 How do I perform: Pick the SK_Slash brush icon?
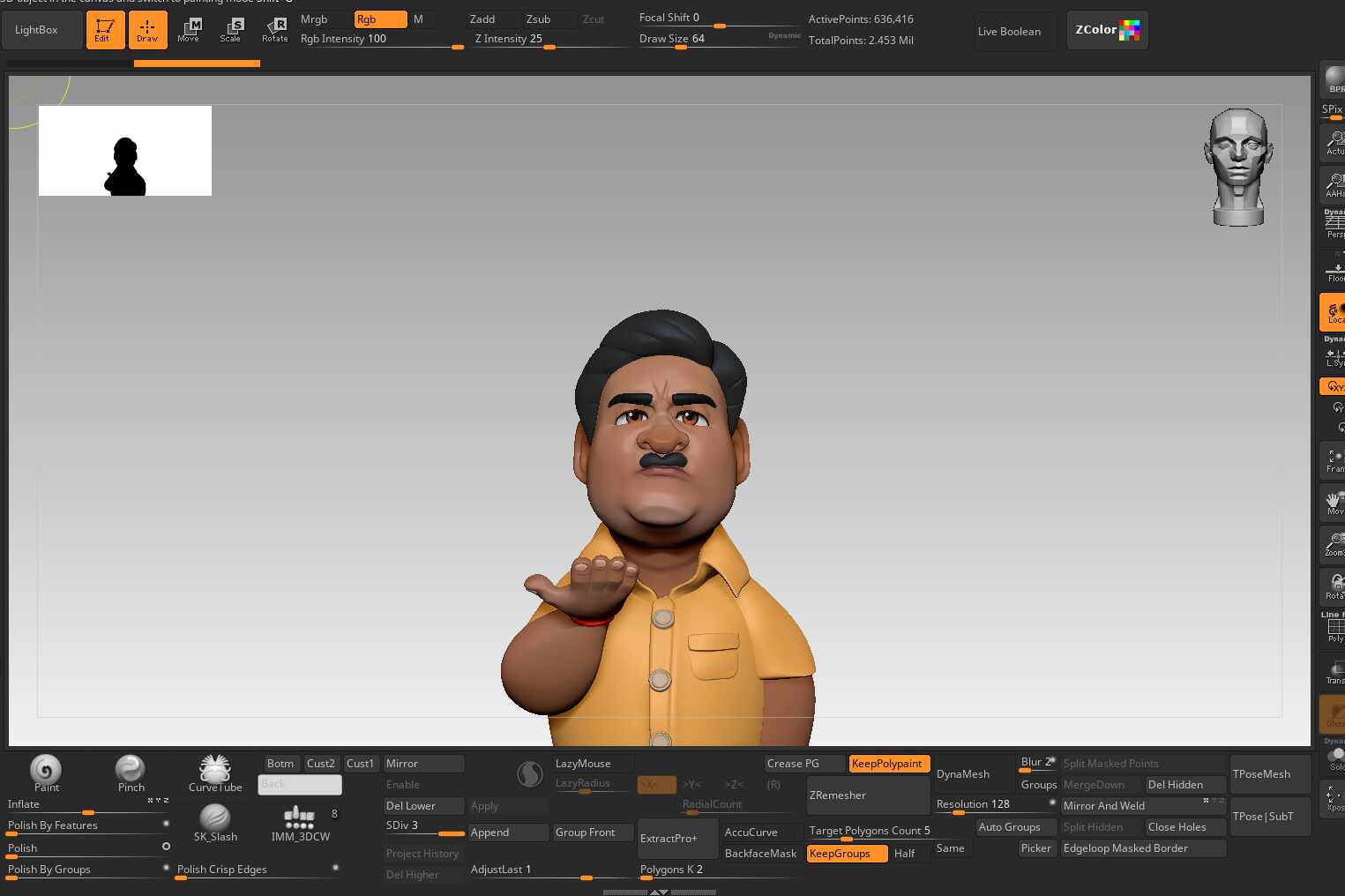pyautogui.click(x=215, y=823)
